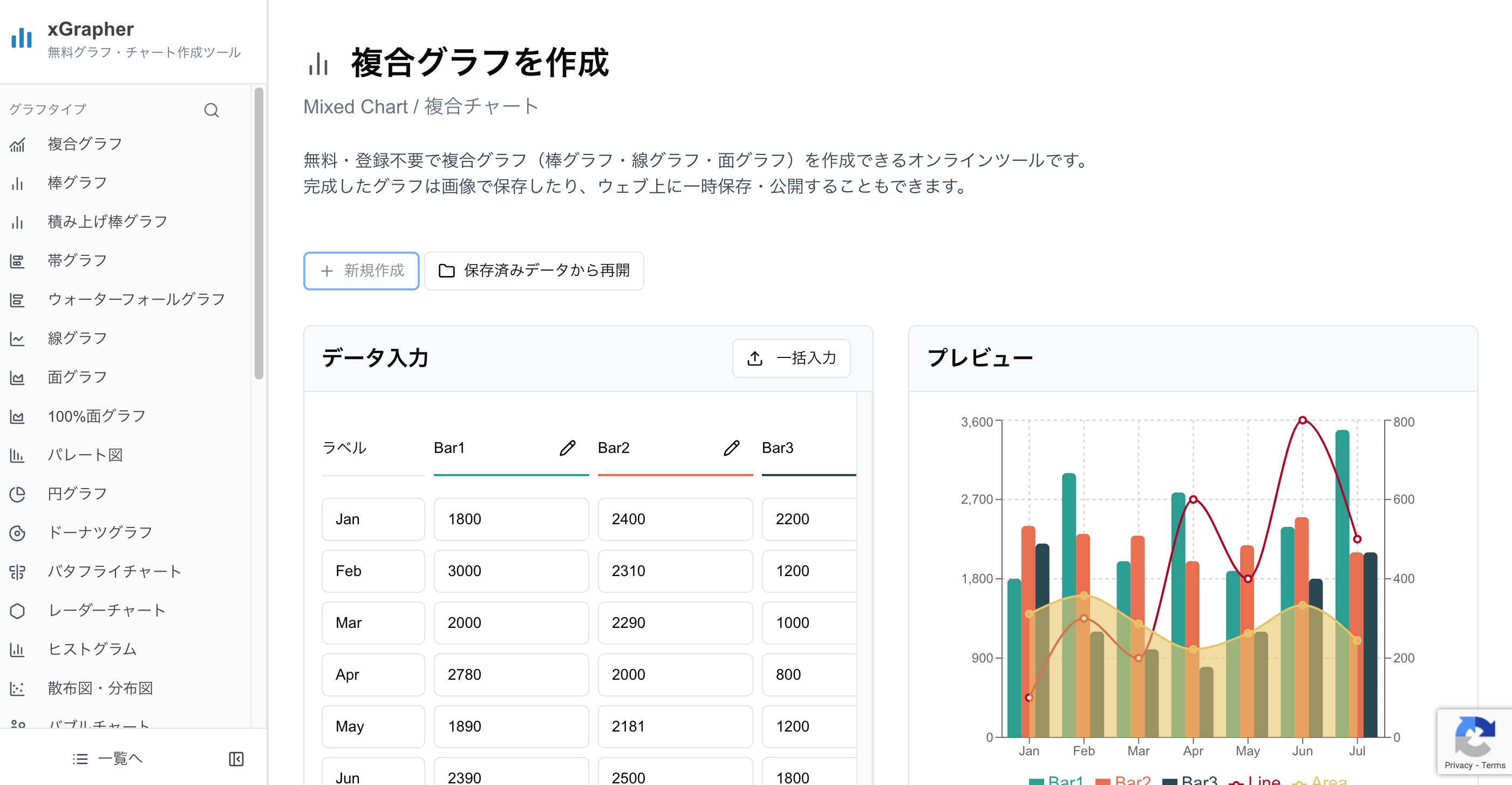Select the 円グラフ chart type

point(76,493)
